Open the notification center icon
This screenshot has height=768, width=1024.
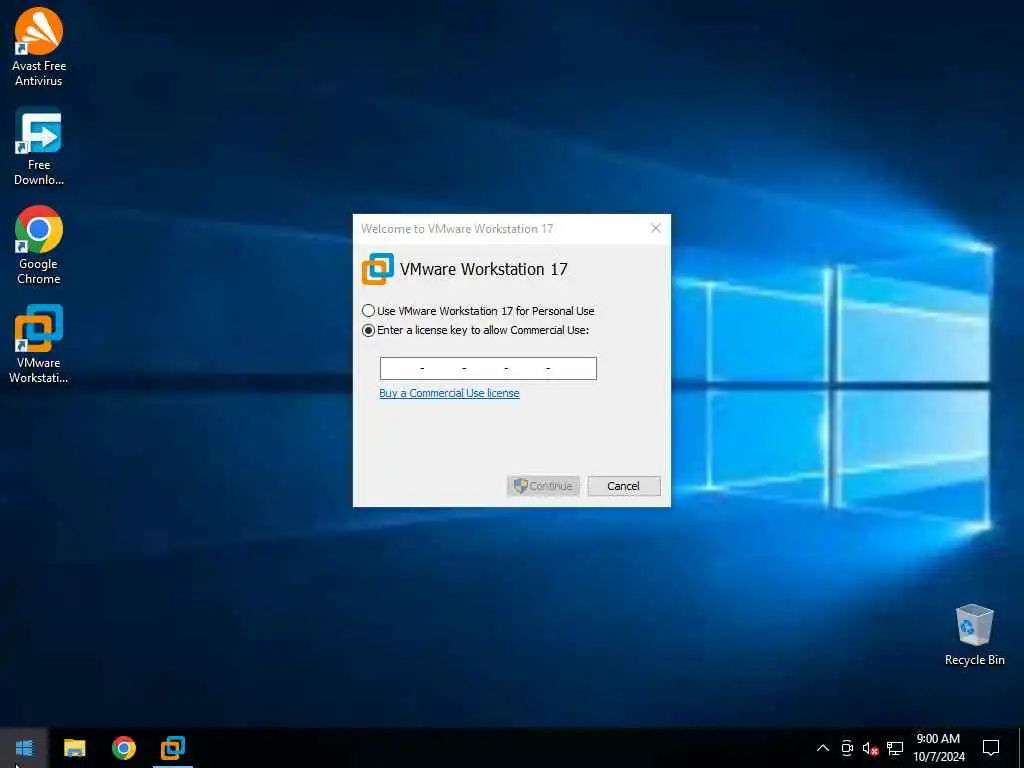[x=991, y=748]
